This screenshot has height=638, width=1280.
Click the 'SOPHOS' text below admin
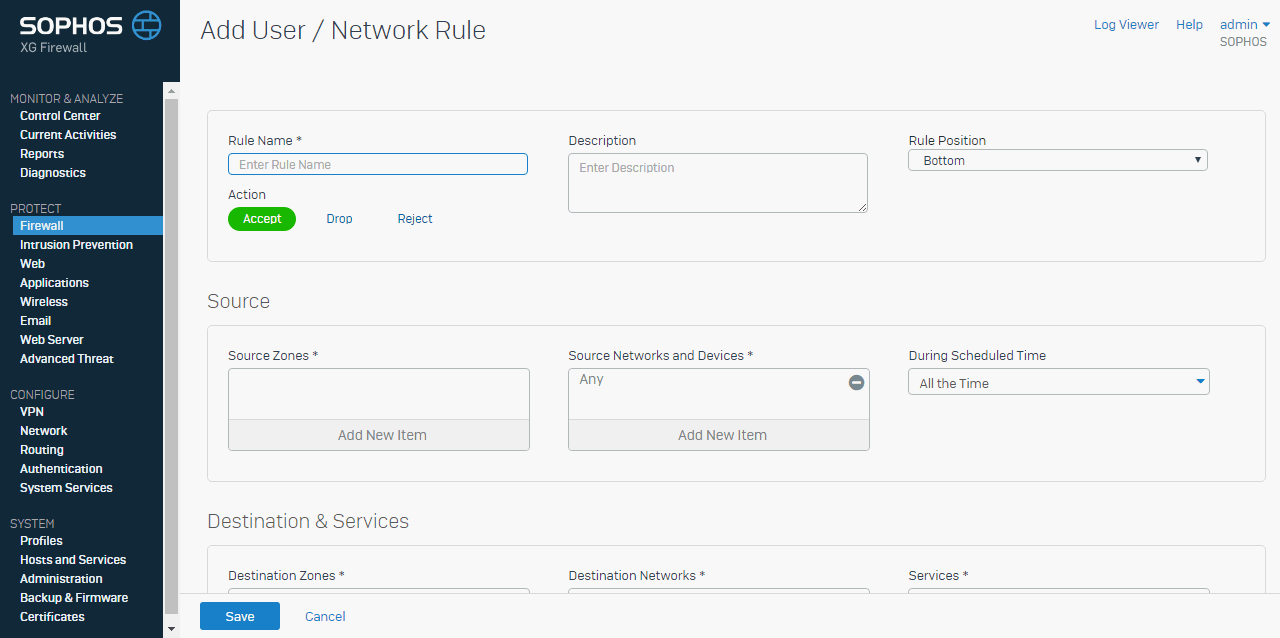click(1243, 43)
